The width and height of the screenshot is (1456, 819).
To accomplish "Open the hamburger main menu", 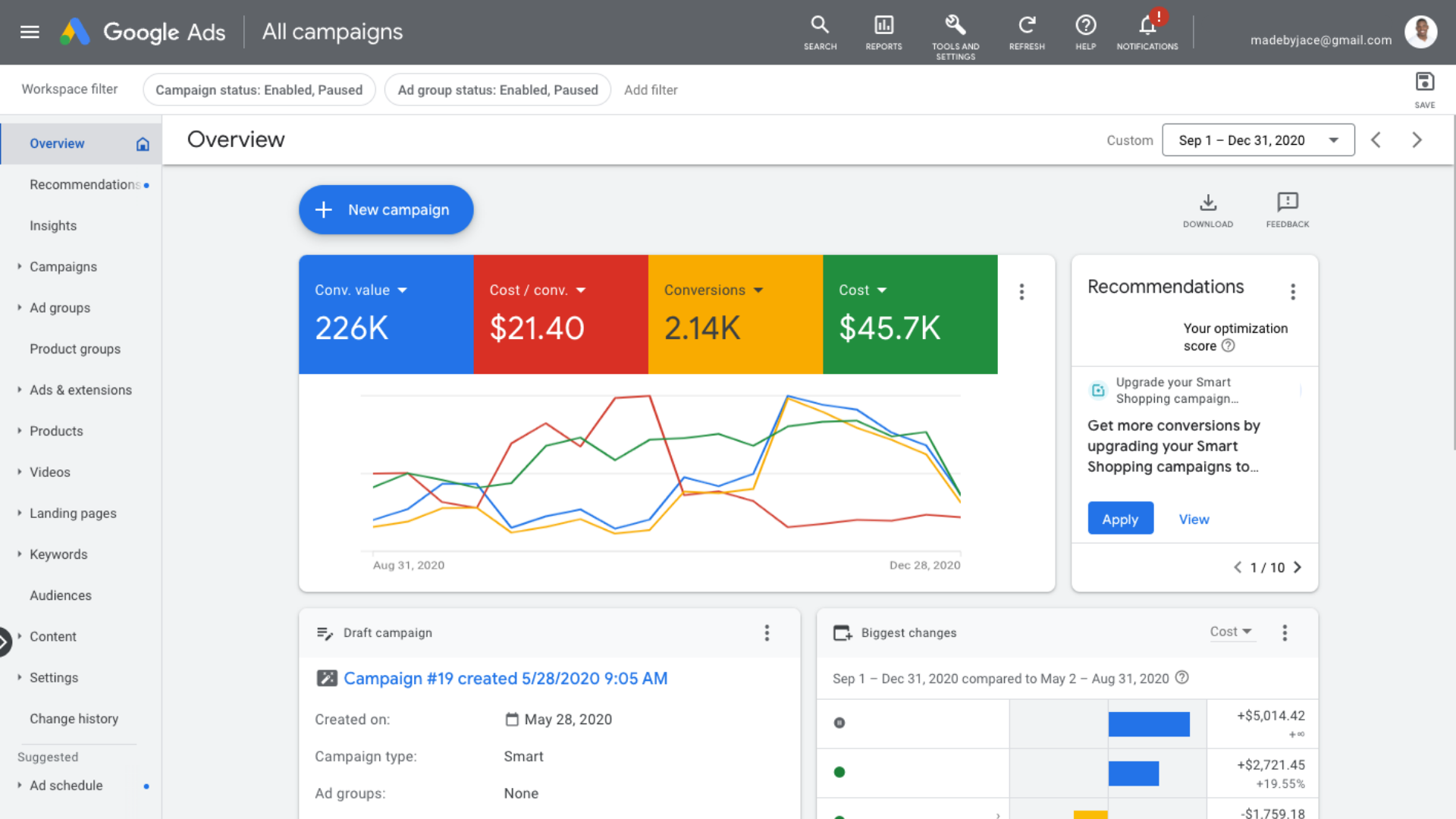I will point(30,32).
